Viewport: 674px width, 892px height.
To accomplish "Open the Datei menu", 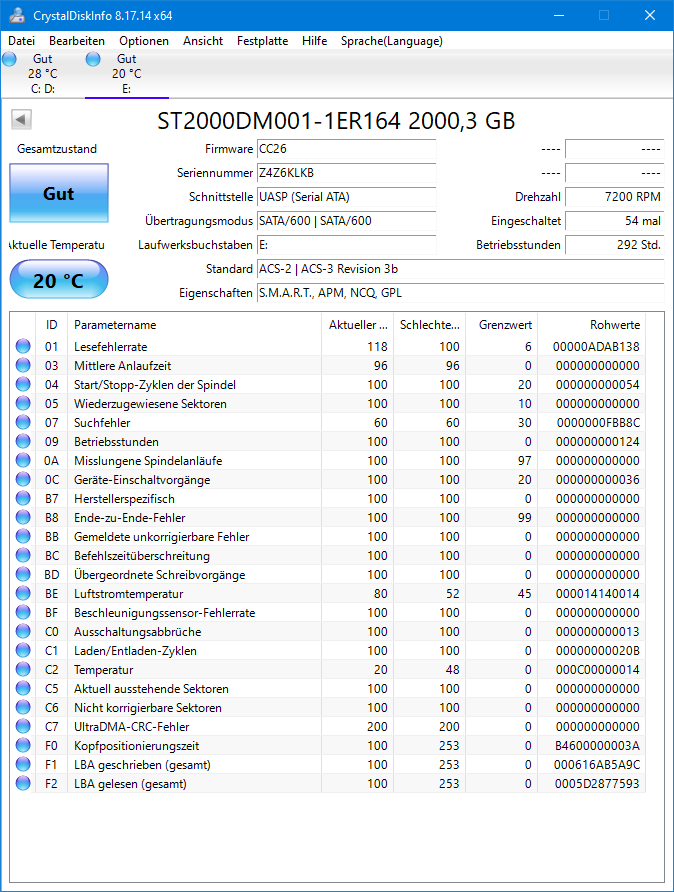I will coord(22,41).
